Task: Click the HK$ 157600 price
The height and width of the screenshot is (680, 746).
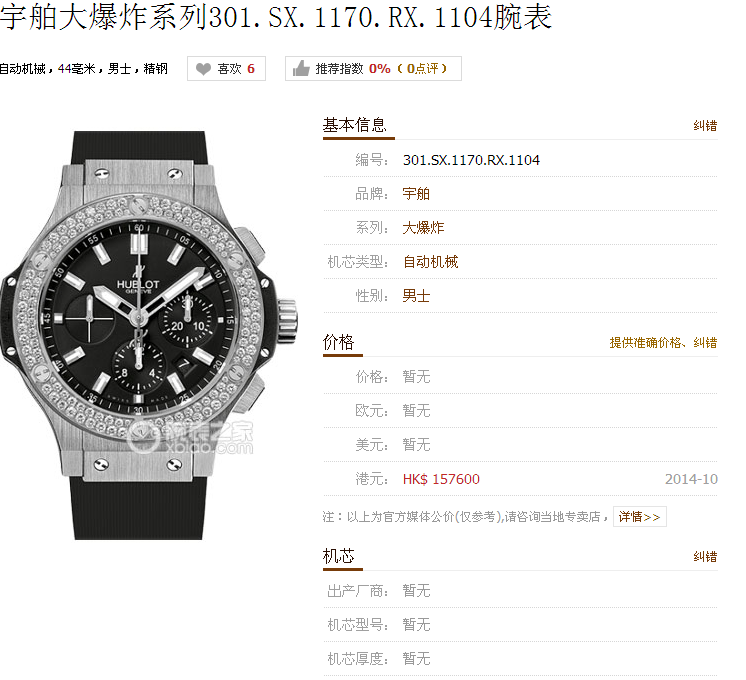Action: click(441, 479)
